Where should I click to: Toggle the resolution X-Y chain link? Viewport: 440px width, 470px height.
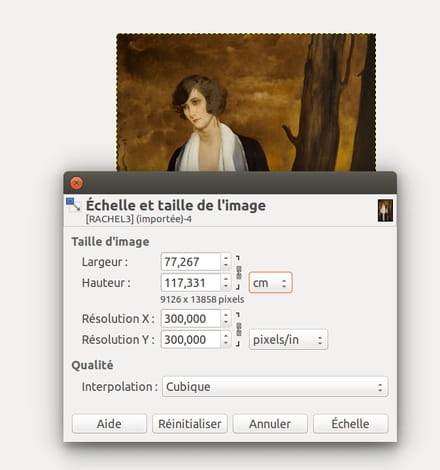[238, 329]
